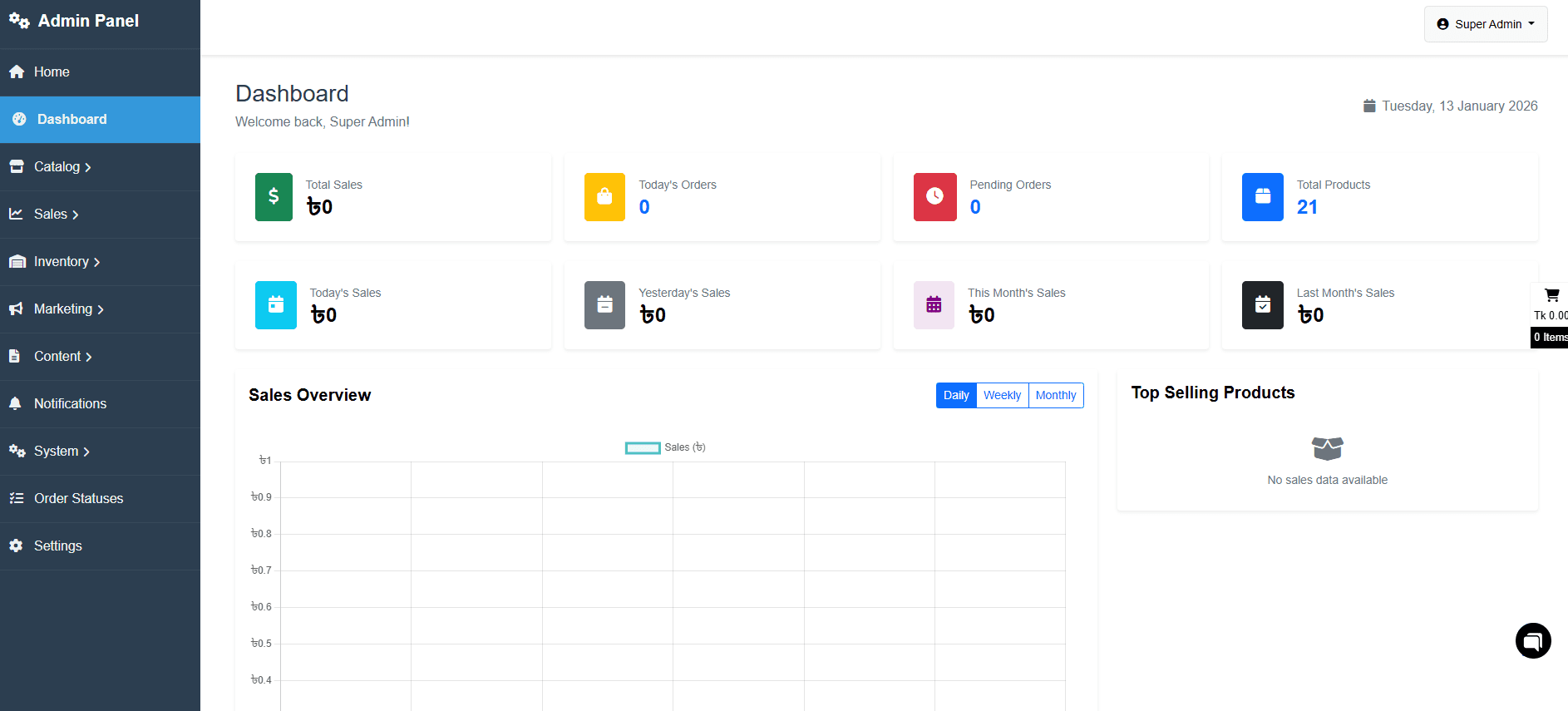
Task: Click the black calendar-check Last Month's Sales icon
Action: pyautogui.click(x=1263, y=305)
